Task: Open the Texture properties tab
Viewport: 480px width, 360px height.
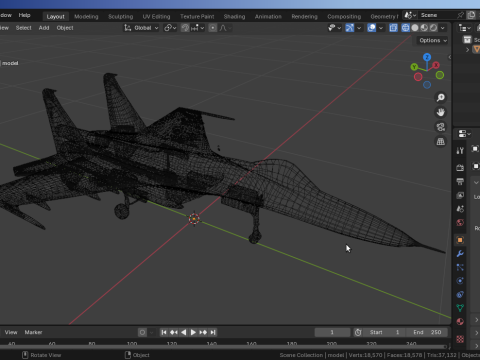Action: 460,339
